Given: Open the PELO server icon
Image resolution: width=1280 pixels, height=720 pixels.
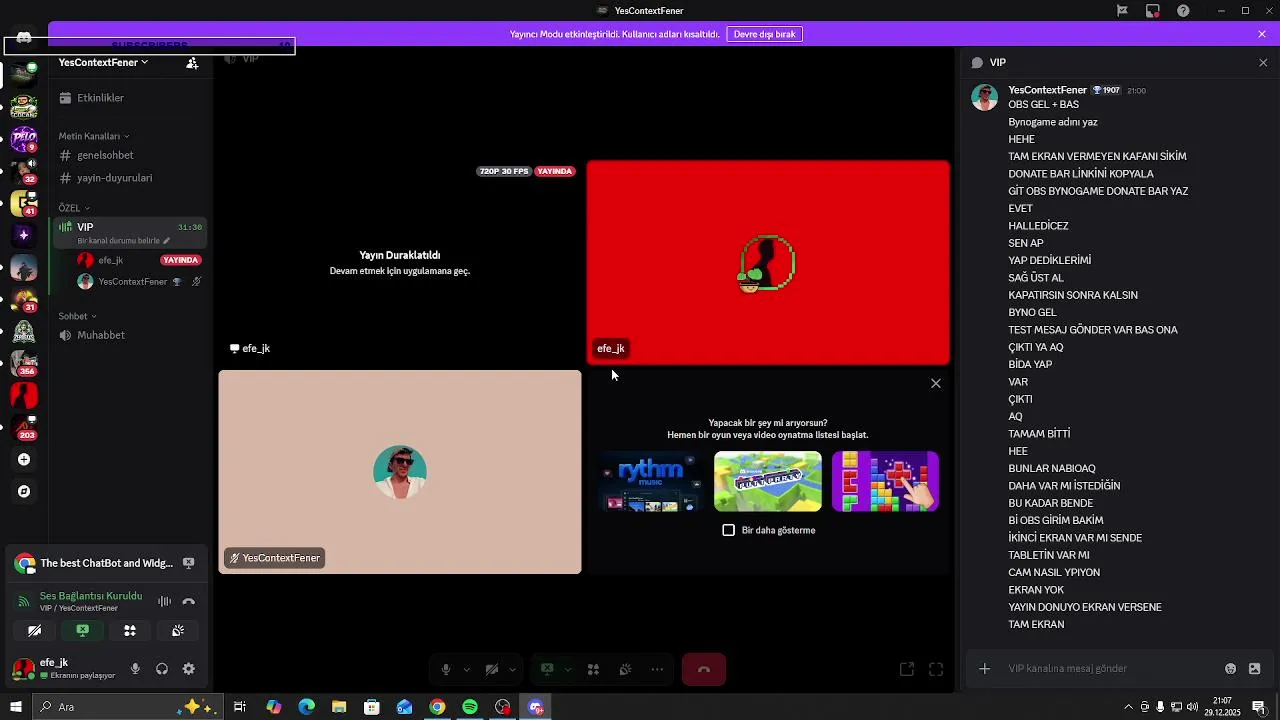Looking at the screenshot, I should [24, 138].
